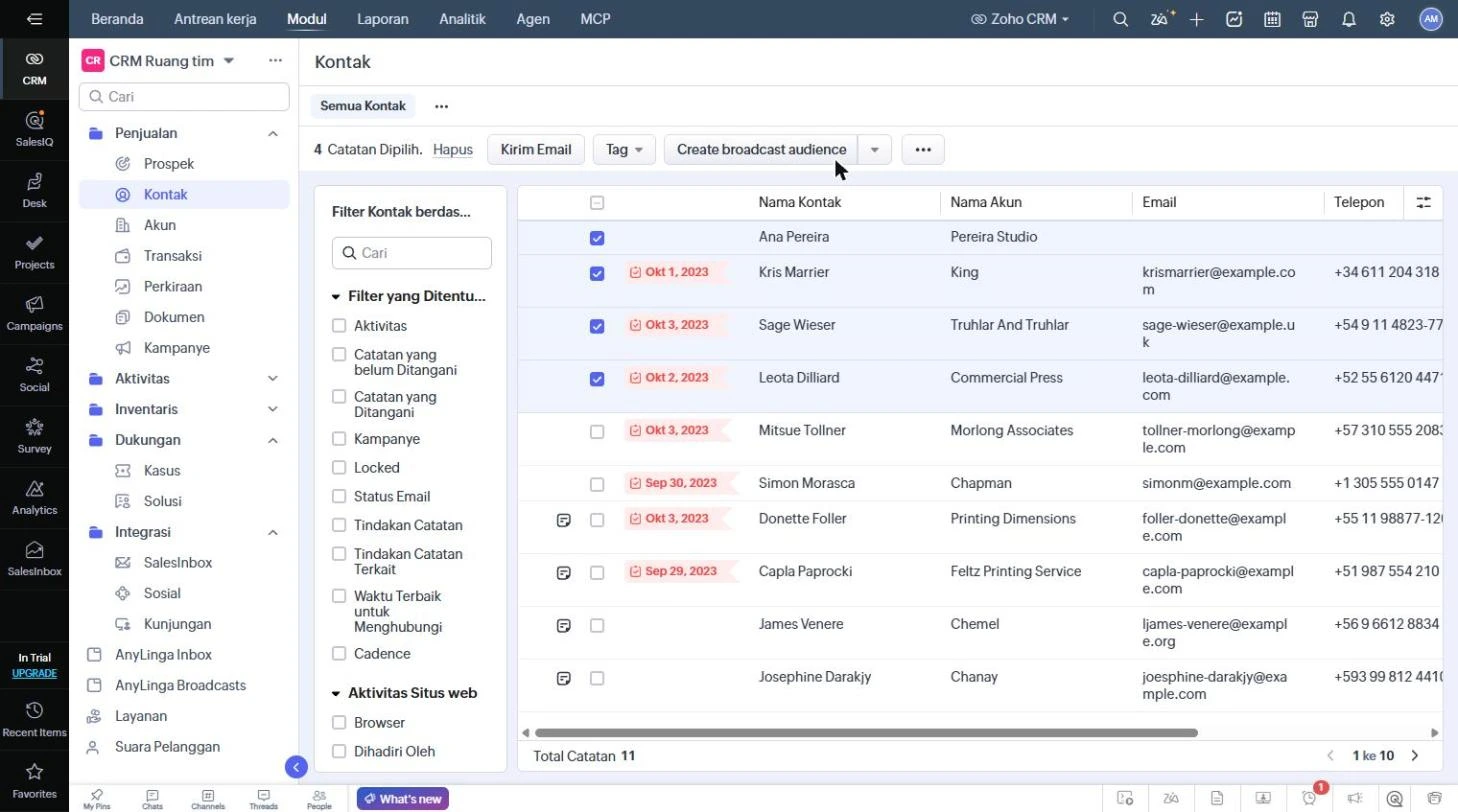Viewport: 1458px width, 812px height.
Task: Expand the Inventaris folder
Action: [272, 409]
